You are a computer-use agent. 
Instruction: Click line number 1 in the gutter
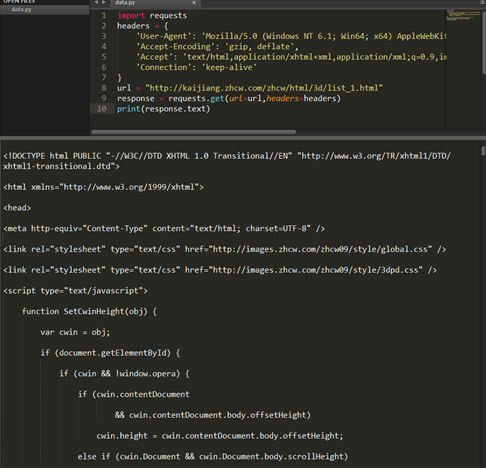104,16
